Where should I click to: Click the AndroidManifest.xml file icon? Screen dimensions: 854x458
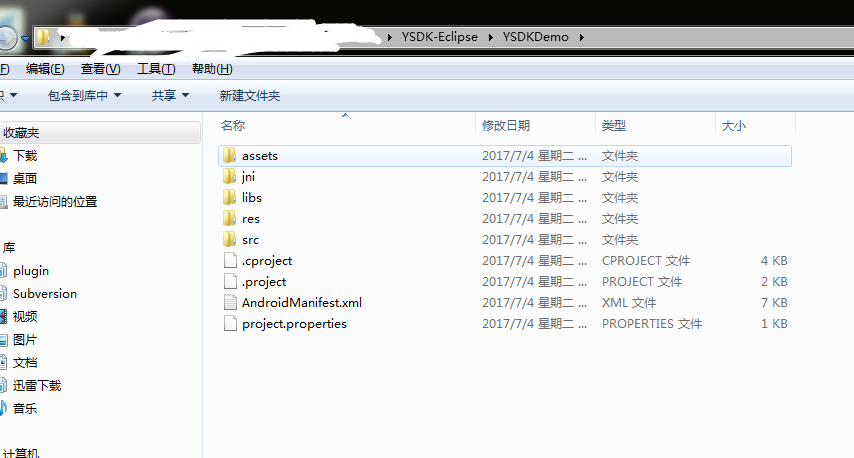click(230, 303)
